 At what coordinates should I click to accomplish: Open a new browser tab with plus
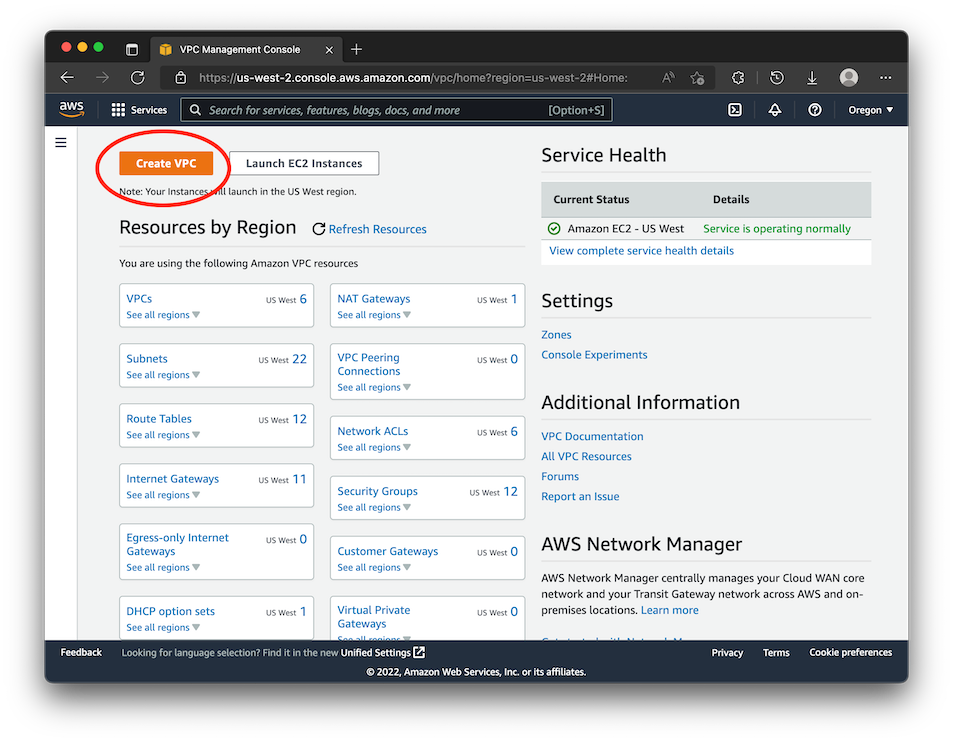coord(357,49)
